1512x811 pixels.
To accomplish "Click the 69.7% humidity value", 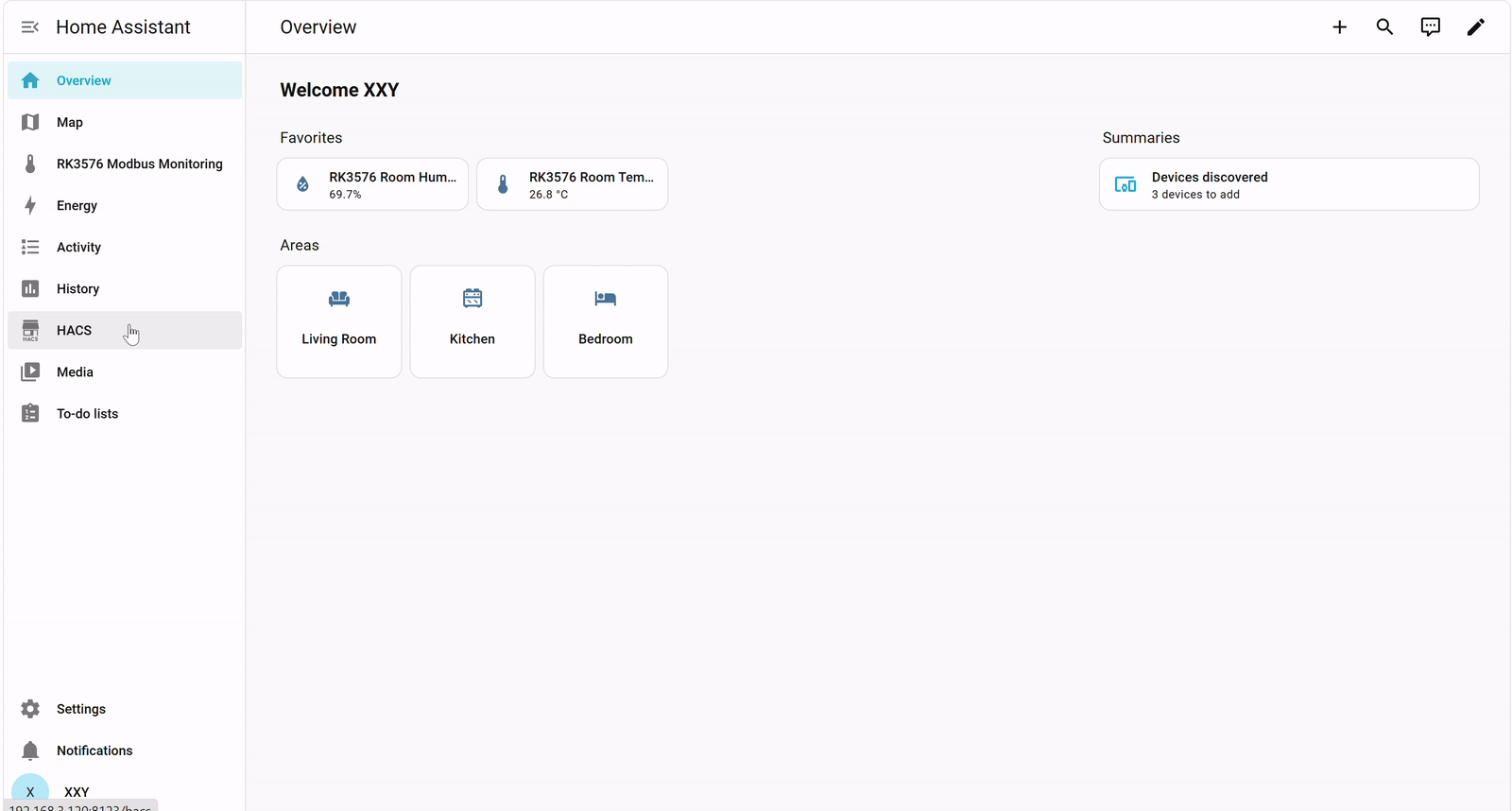I will 345,195.
